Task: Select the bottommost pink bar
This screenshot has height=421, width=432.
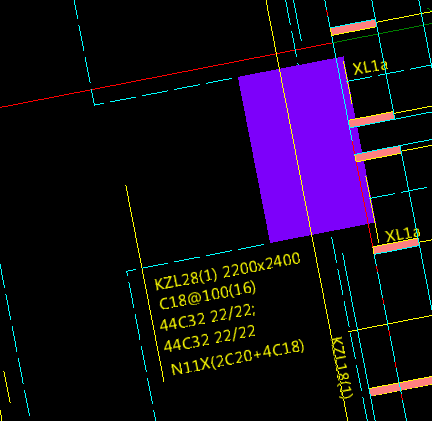Action: coord(401,386)
